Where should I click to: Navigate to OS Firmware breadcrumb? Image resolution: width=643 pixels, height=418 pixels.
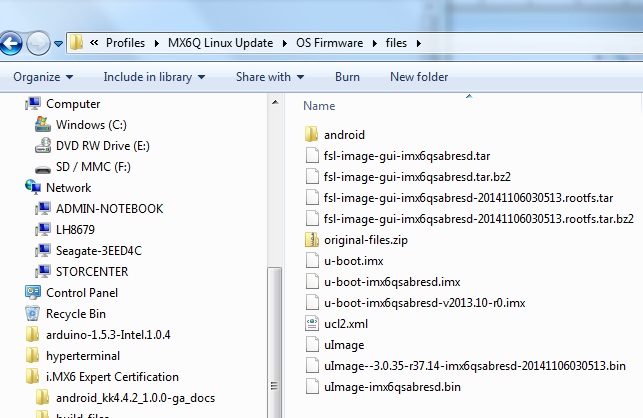[329, 43]
